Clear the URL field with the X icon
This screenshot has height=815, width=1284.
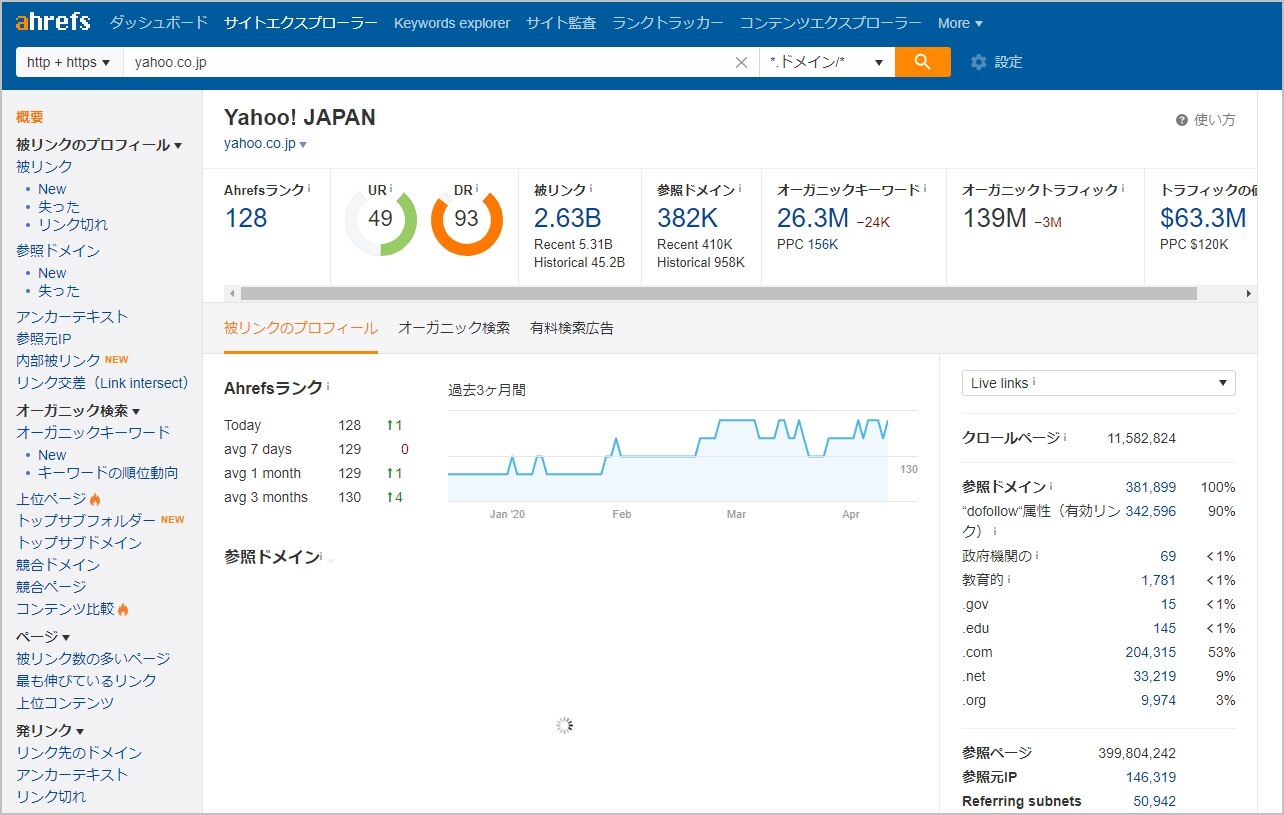coord(741,62)
